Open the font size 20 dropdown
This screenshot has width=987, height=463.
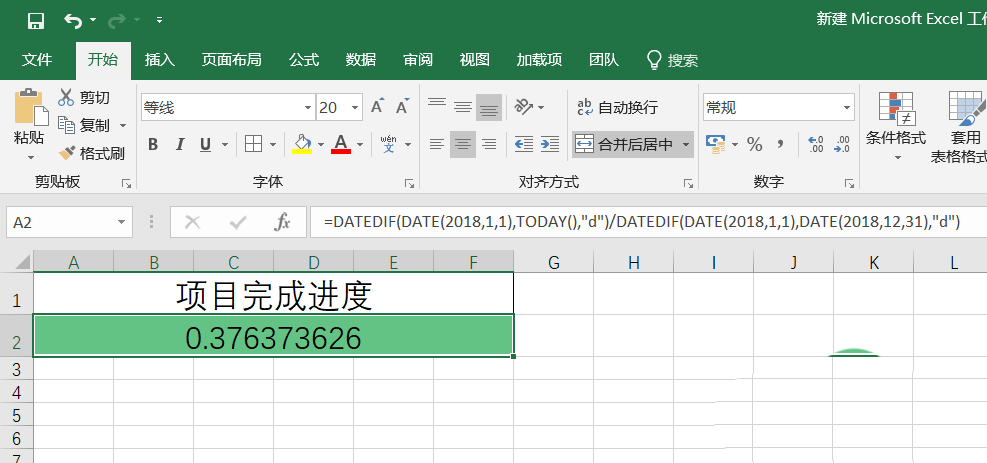point(355,108)
